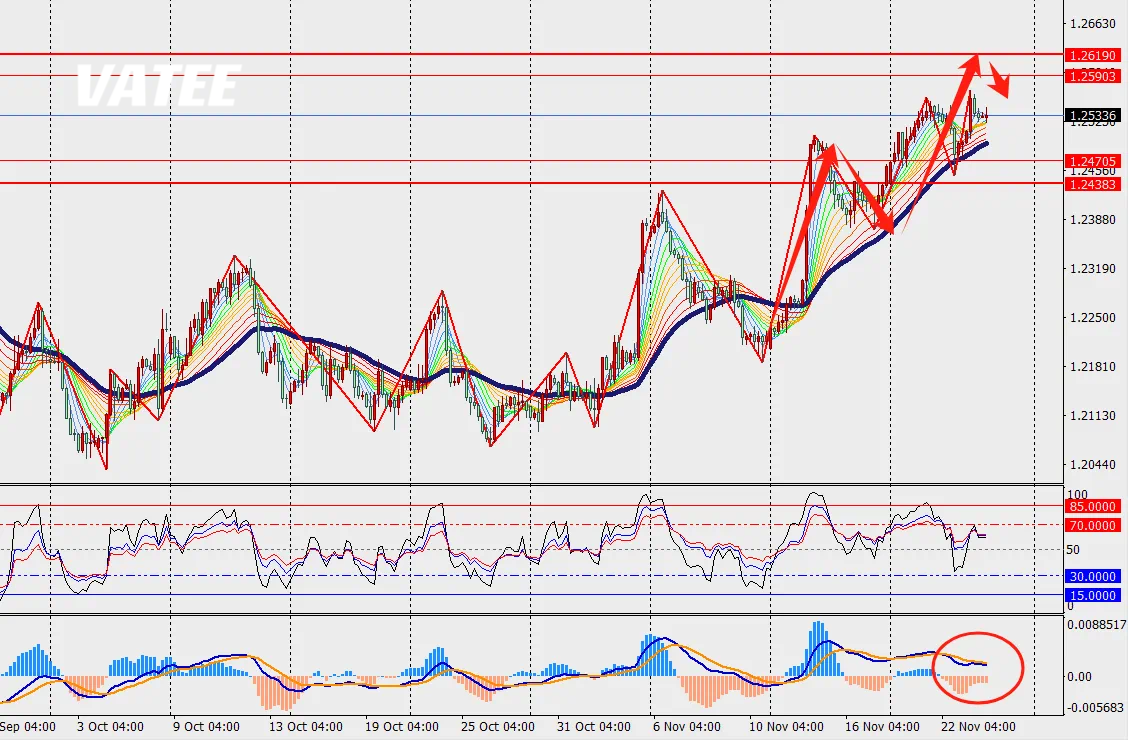The image size is (1129, 740).
Task: Click the small red down arrow near 1.25903
Action: coord(1001,81)
